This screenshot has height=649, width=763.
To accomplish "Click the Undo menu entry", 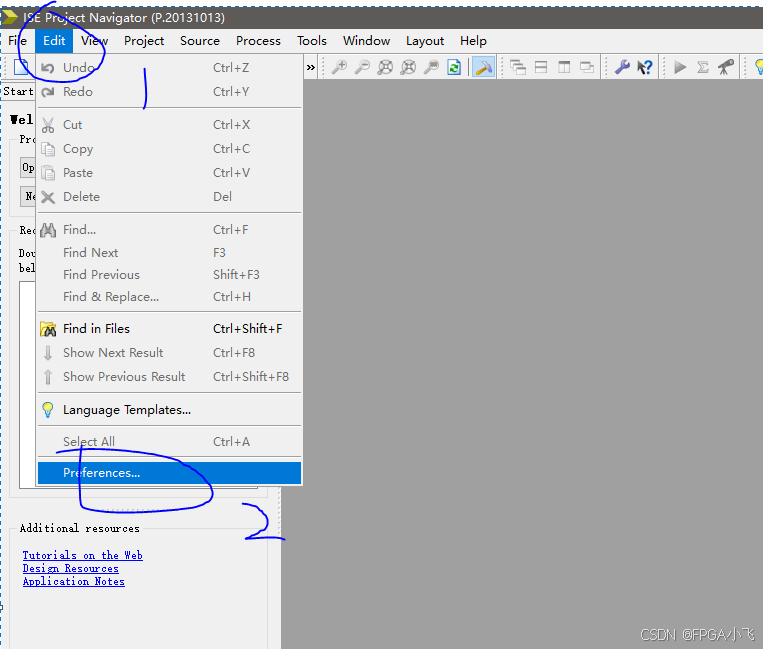I will tap(169, 68).
